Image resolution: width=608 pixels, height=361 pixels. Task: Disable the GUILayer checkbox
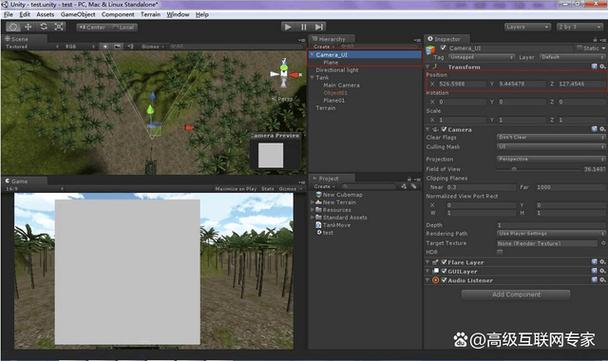[444, 271]
